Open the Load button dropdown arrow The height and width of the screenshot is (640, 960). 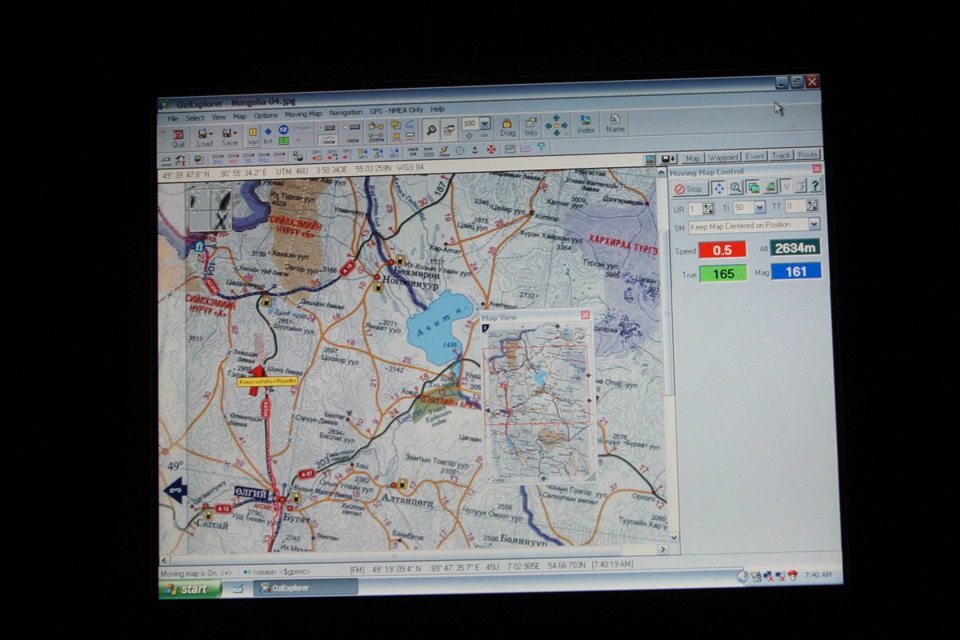pos(211,133)
